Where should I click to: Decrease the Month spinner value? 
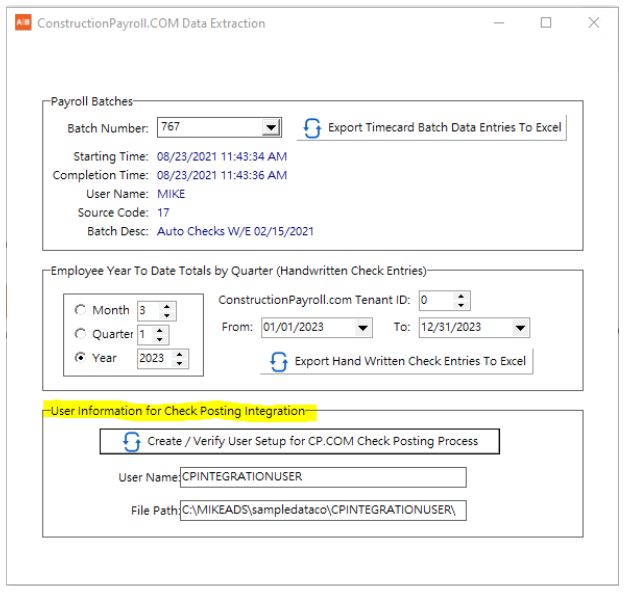167,315
